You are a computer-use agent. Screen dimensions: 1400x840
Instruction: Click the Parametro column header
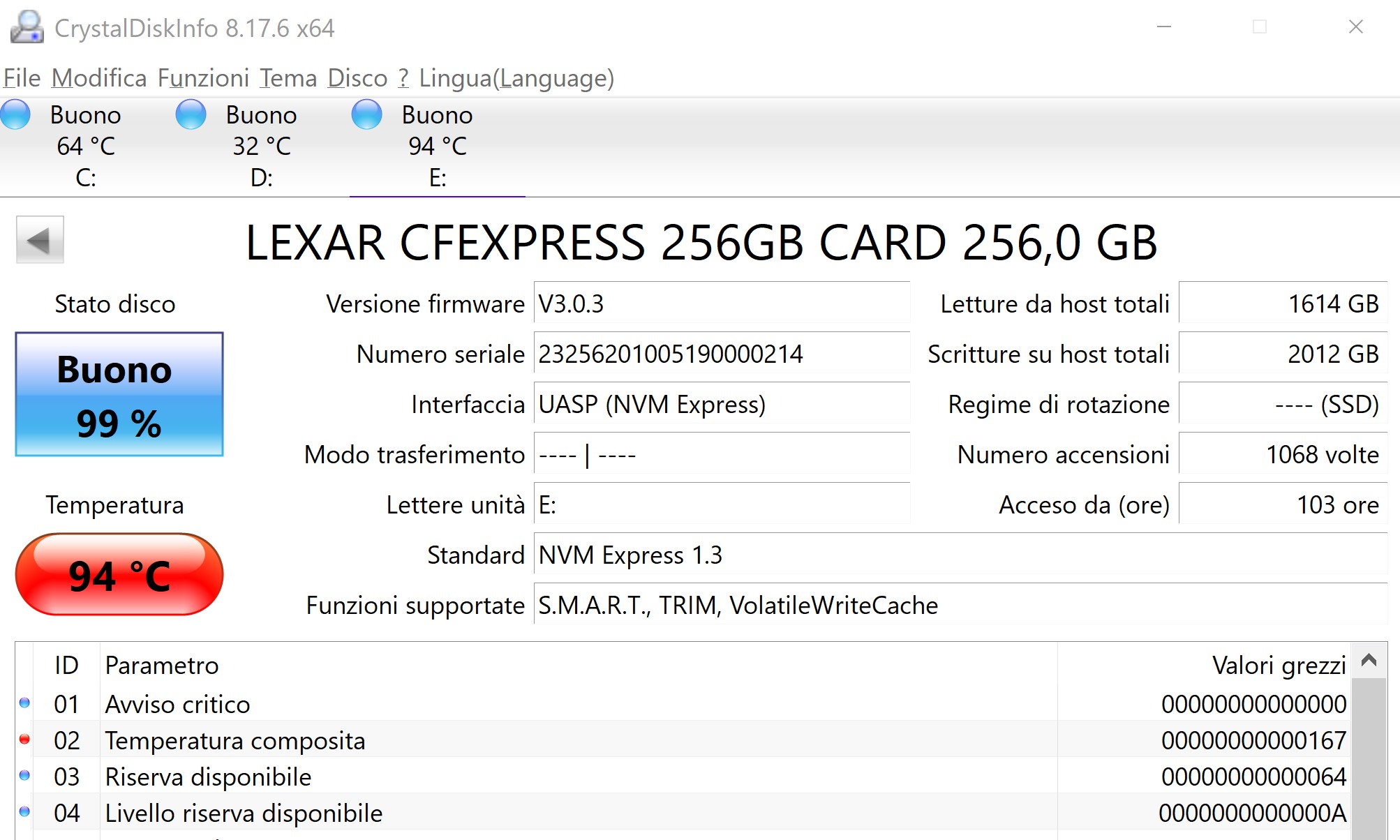pyautogui.click(x=579, y=665)
